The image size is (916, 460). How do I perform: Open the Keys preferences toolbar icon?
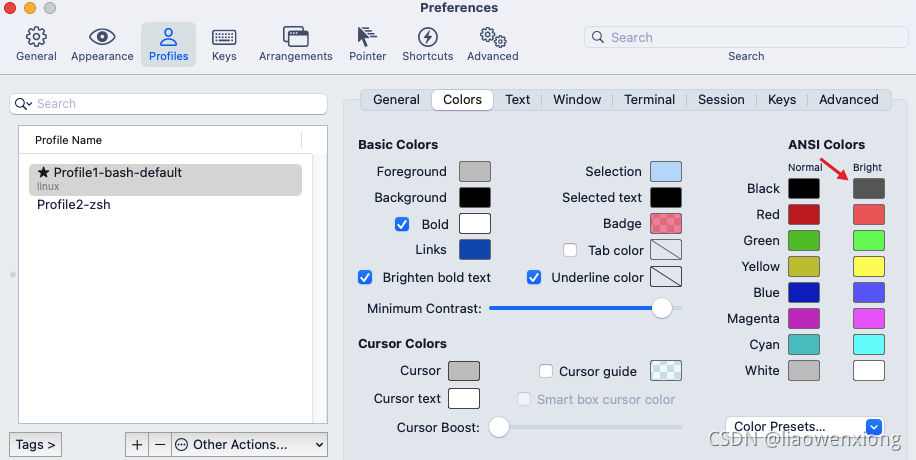224,44
